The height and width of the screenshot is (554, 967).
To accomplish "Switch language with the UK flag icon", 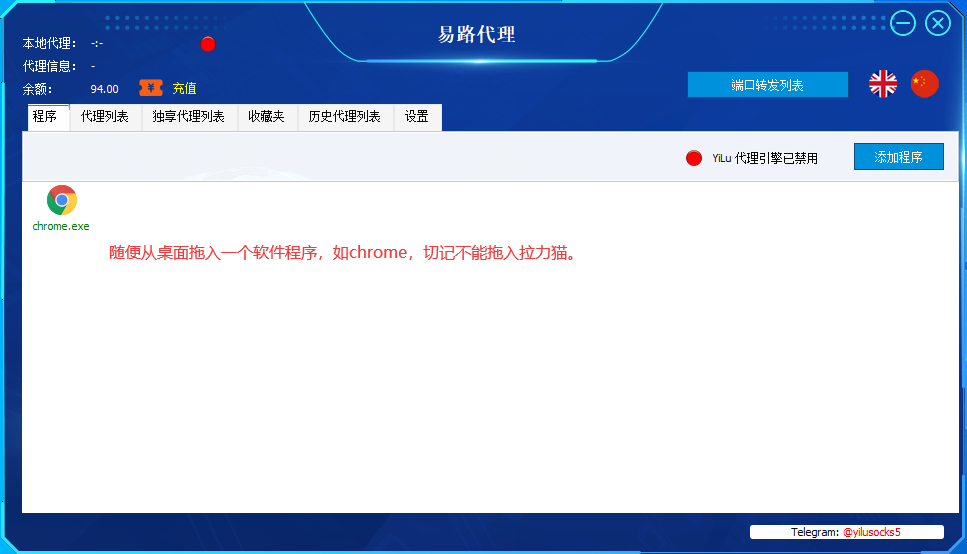I will tap(883, 84).
